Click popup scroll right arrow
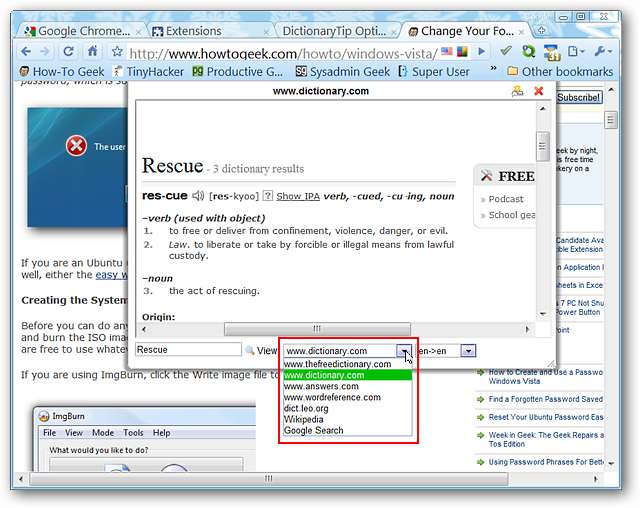This screenshot has height=508, width=640. (x=527, y=329)
